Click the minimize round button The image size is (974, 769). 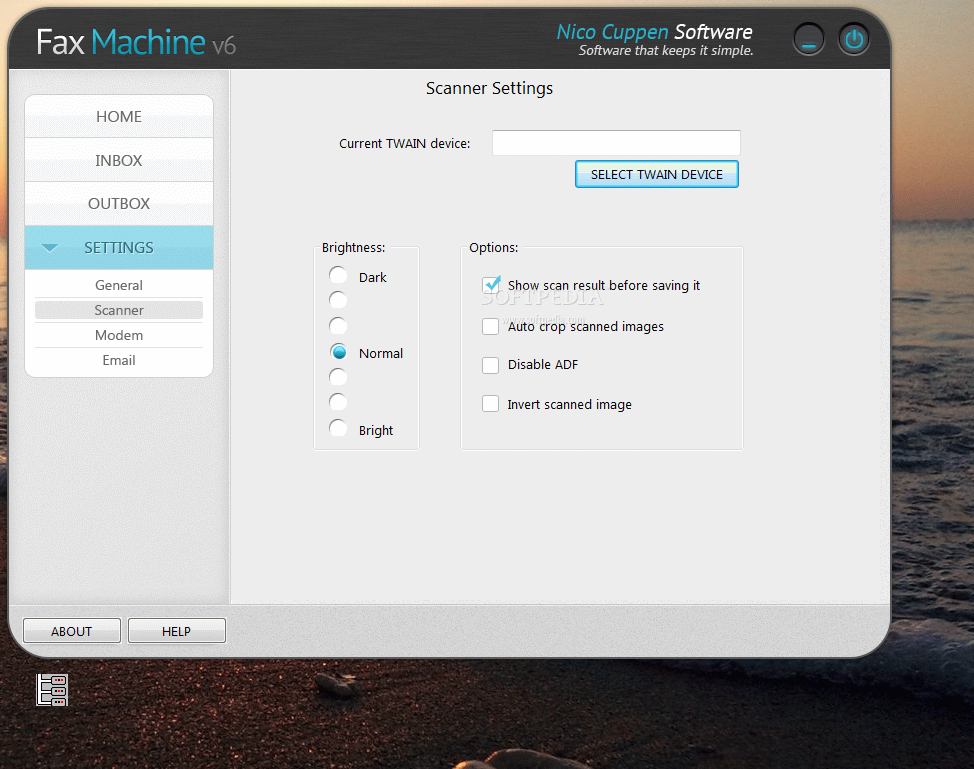click(x=809, y=39)
